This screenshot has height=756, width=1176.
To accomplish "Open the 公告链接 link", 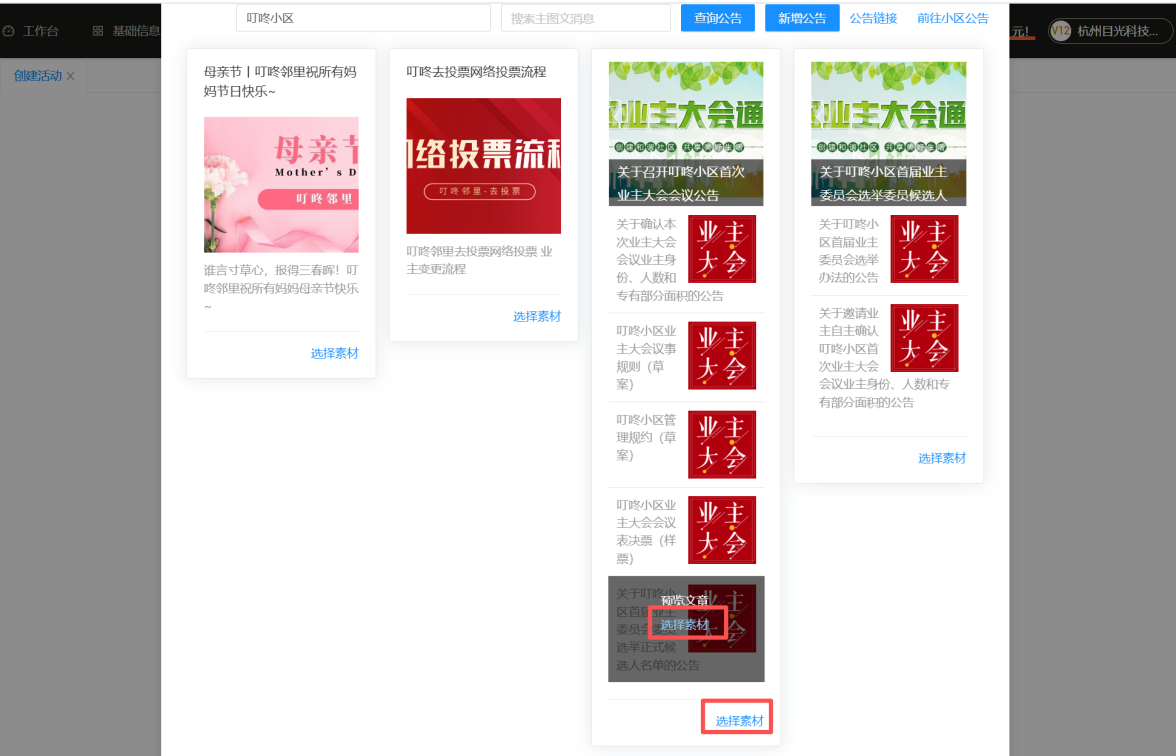I will 873,18.
